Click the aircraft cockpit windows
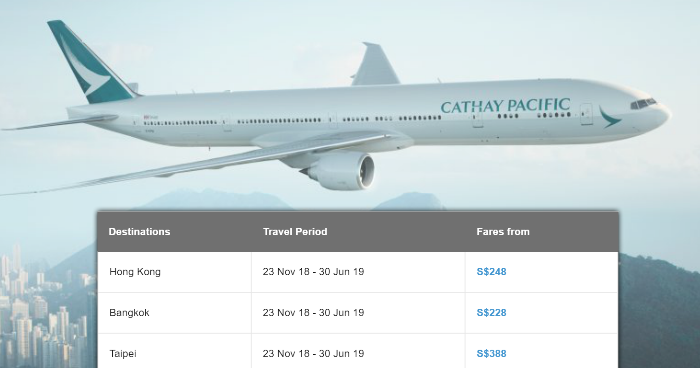Viewport: 700px width, 368px height. [643, 104]
